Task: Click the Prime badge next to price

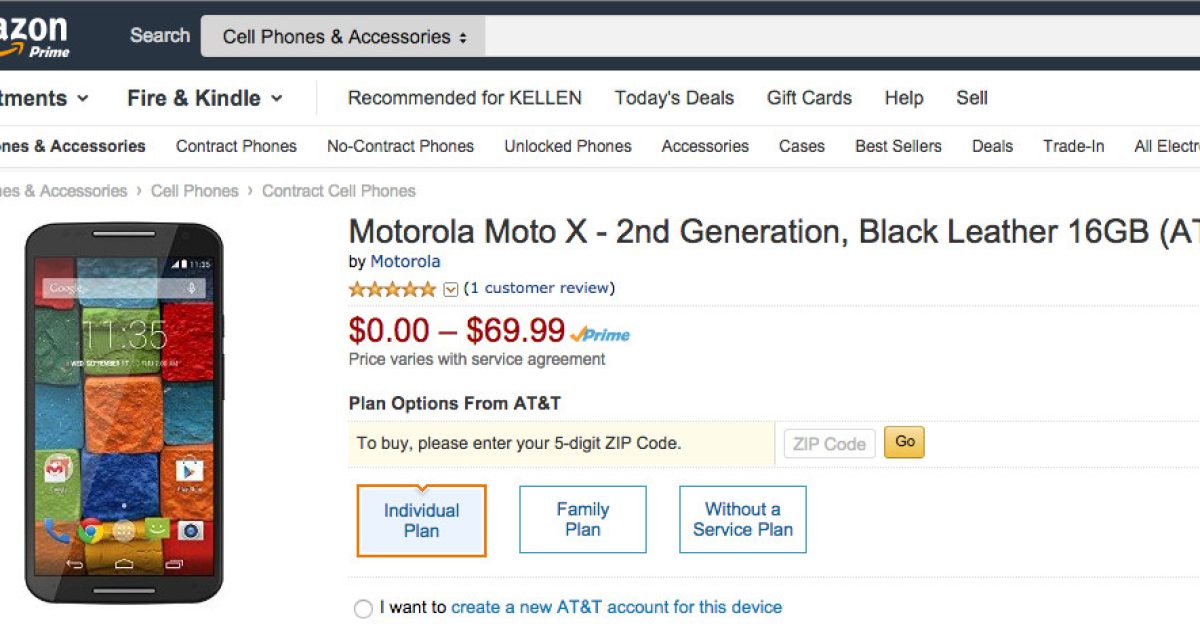Action: pyautogui.click(x=601, y=335)
